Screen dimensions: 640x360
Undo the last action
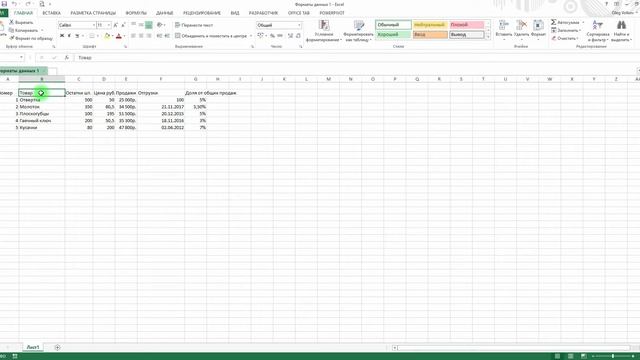(14, 4)
